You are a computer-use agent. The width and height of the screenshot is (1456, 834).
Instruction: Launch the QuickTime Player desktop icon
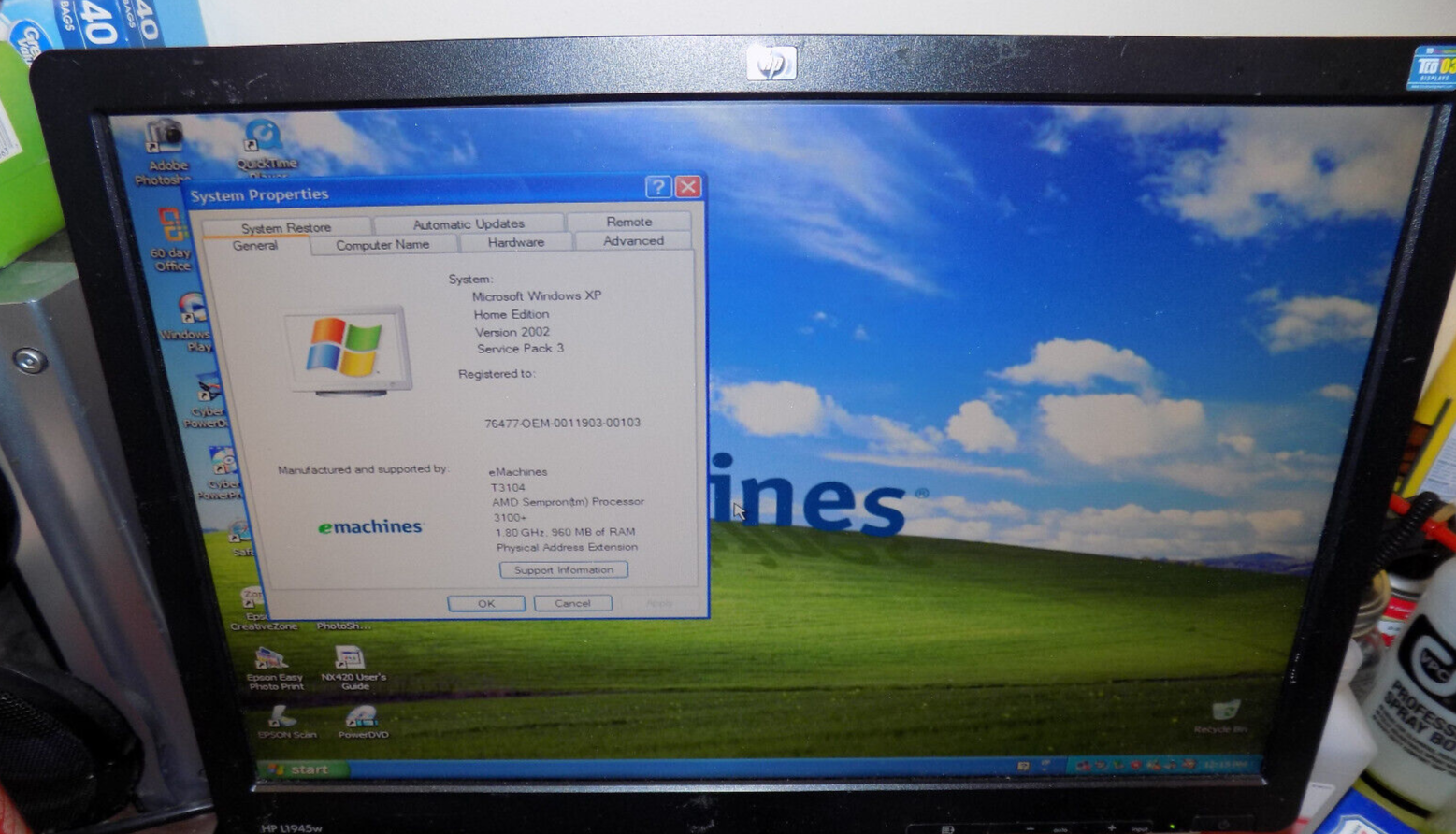click(267, 147)
